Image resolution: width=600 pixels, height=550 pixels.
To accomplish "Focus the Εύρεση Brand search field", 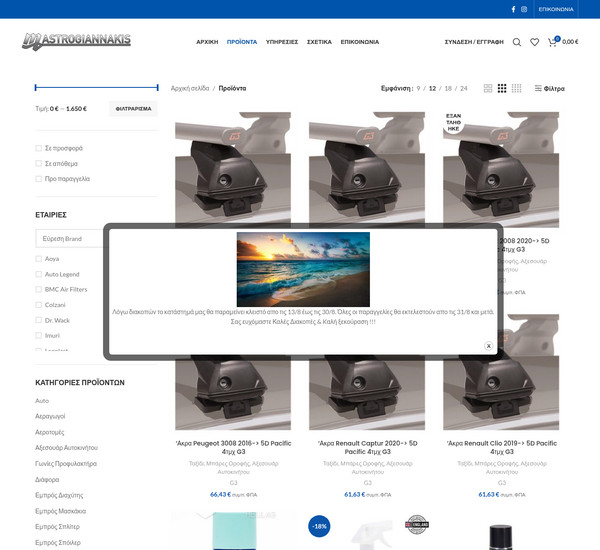I will [69, 238].
